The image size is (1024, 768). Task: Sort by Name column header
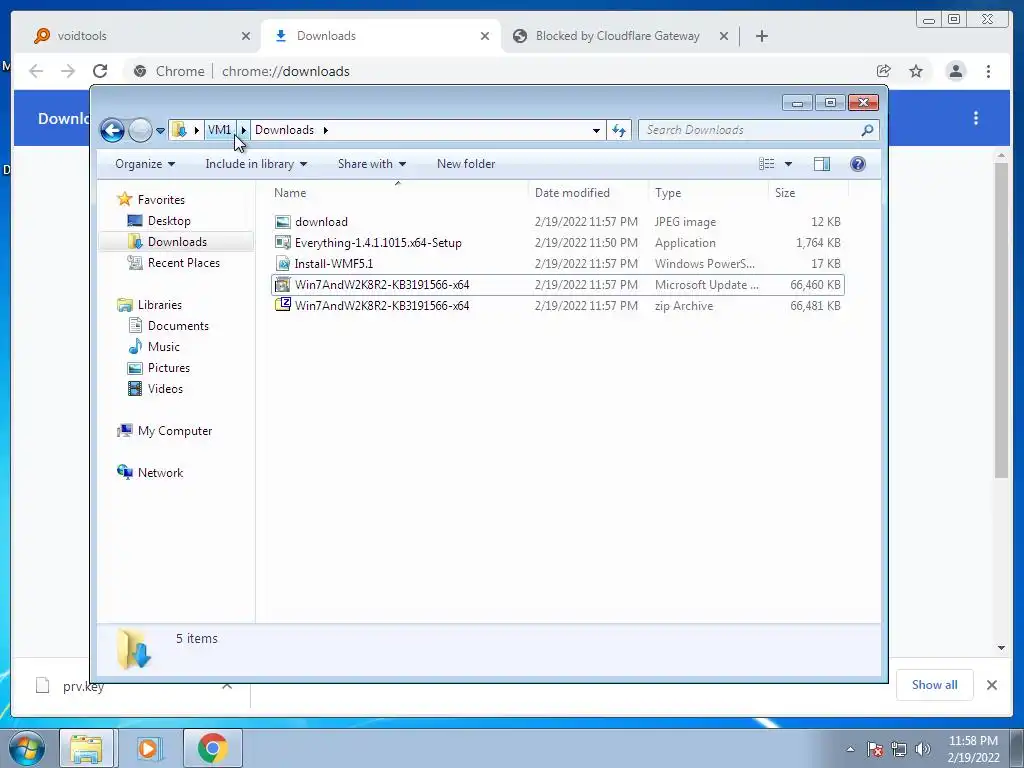point(398,193)
